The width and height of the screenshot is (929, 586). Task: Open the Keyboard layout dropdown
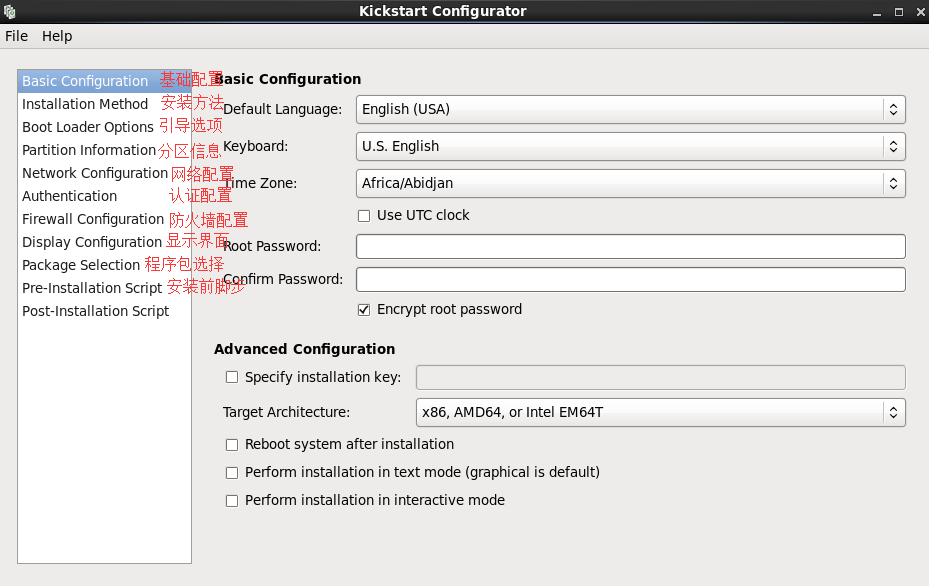click(630, 146)
